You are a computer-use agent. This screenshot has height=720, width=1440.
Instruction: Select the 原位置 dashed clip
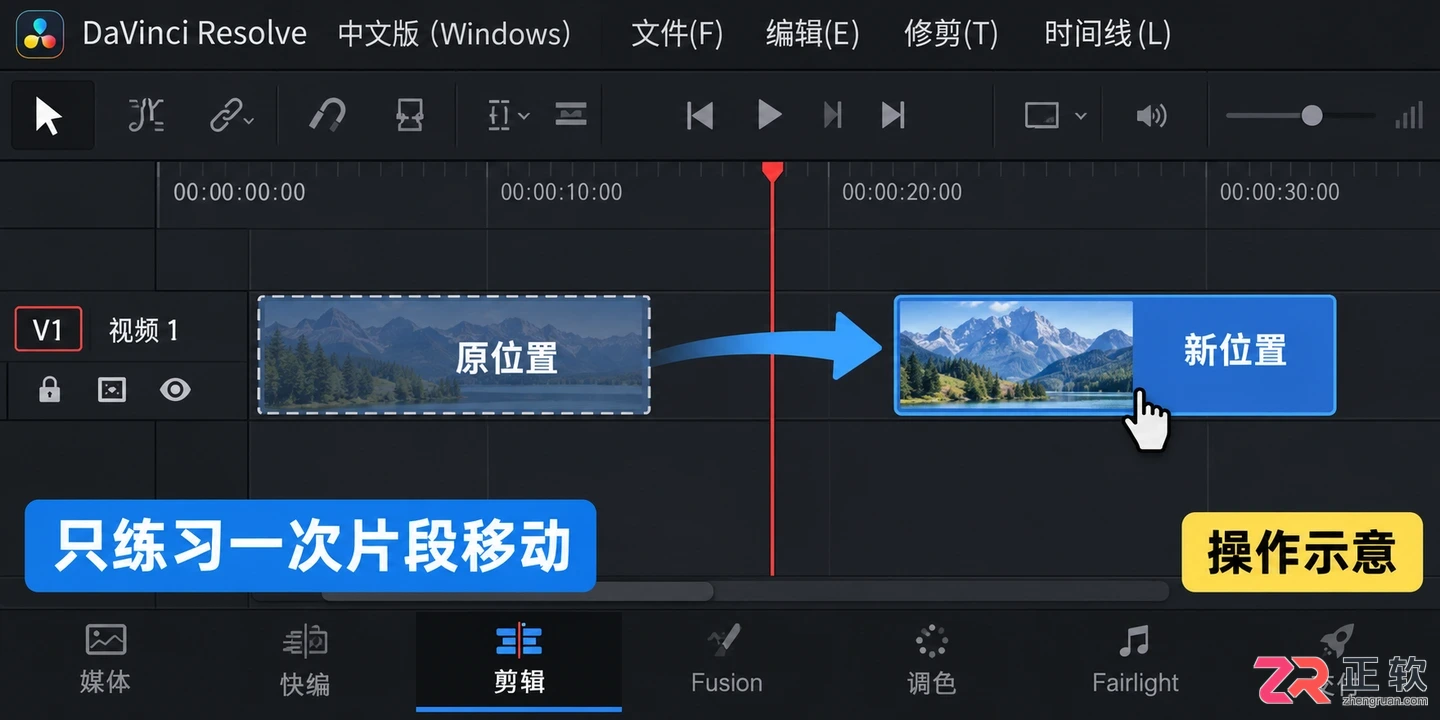(x=454, y=355)
